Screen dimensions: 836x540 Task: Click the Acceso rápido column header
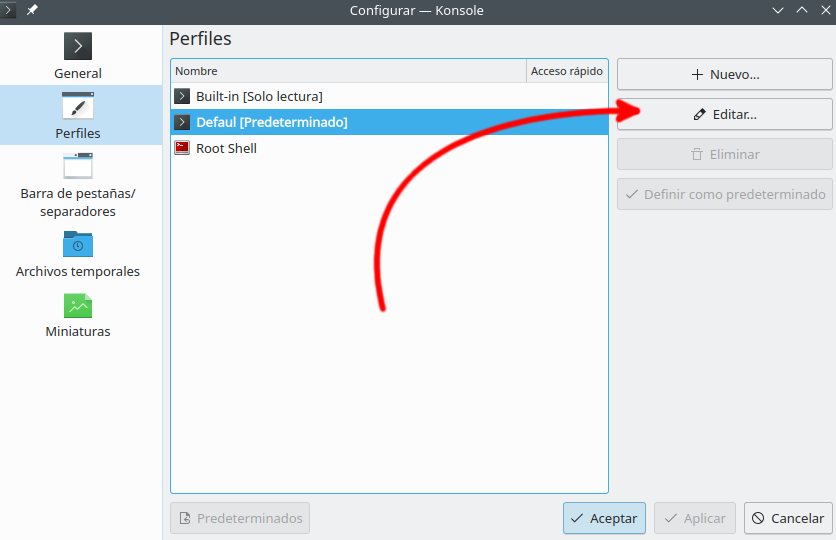tap(566, 71)
